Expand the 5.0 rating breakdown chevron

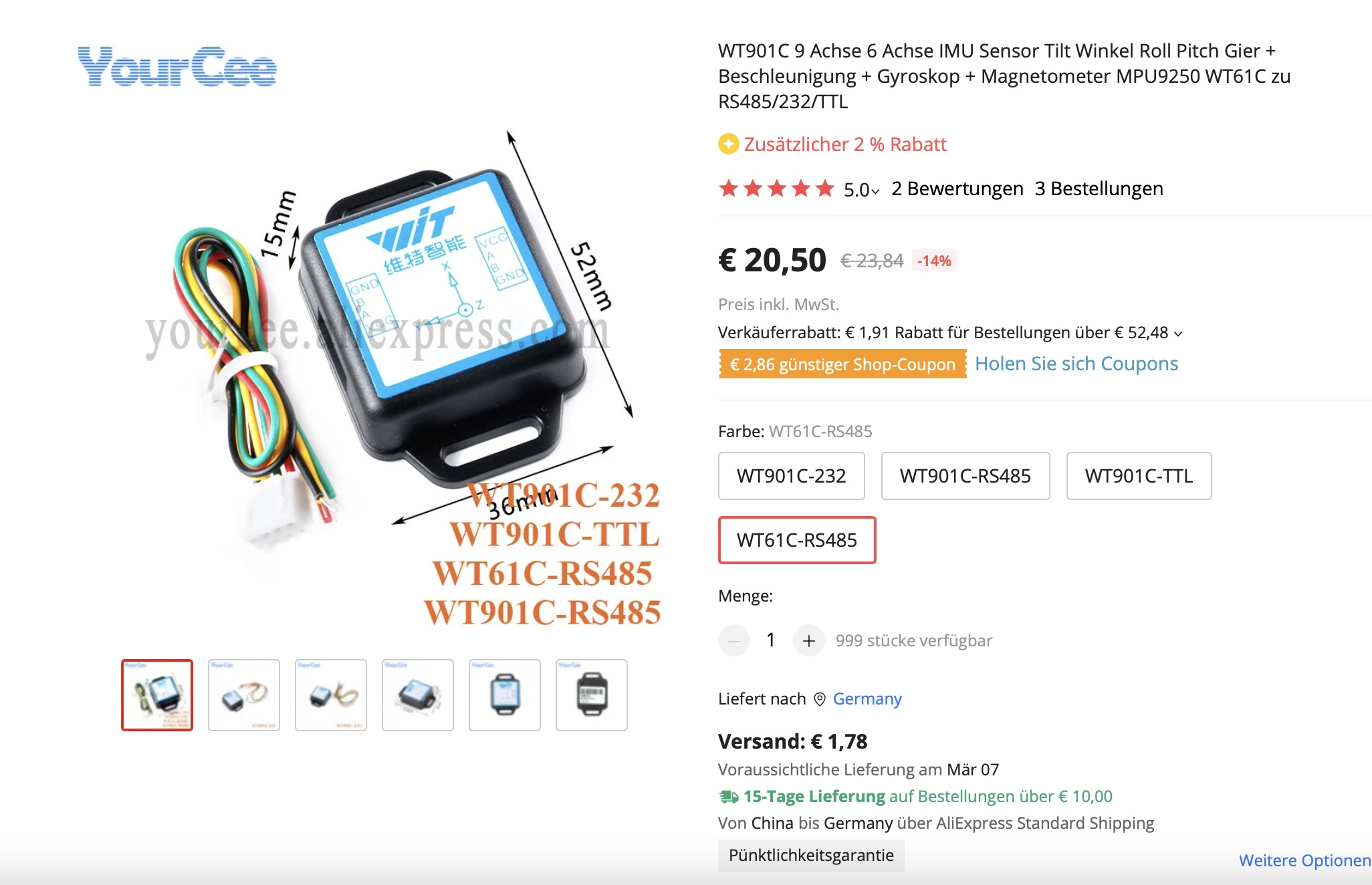[875, 191]
